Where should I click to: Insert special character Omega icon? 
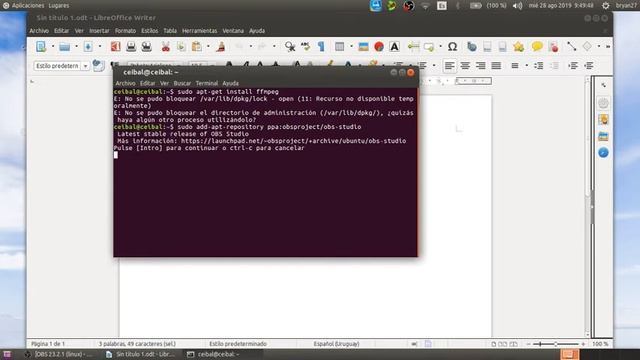pyautogui.click(x=452, y=47)
